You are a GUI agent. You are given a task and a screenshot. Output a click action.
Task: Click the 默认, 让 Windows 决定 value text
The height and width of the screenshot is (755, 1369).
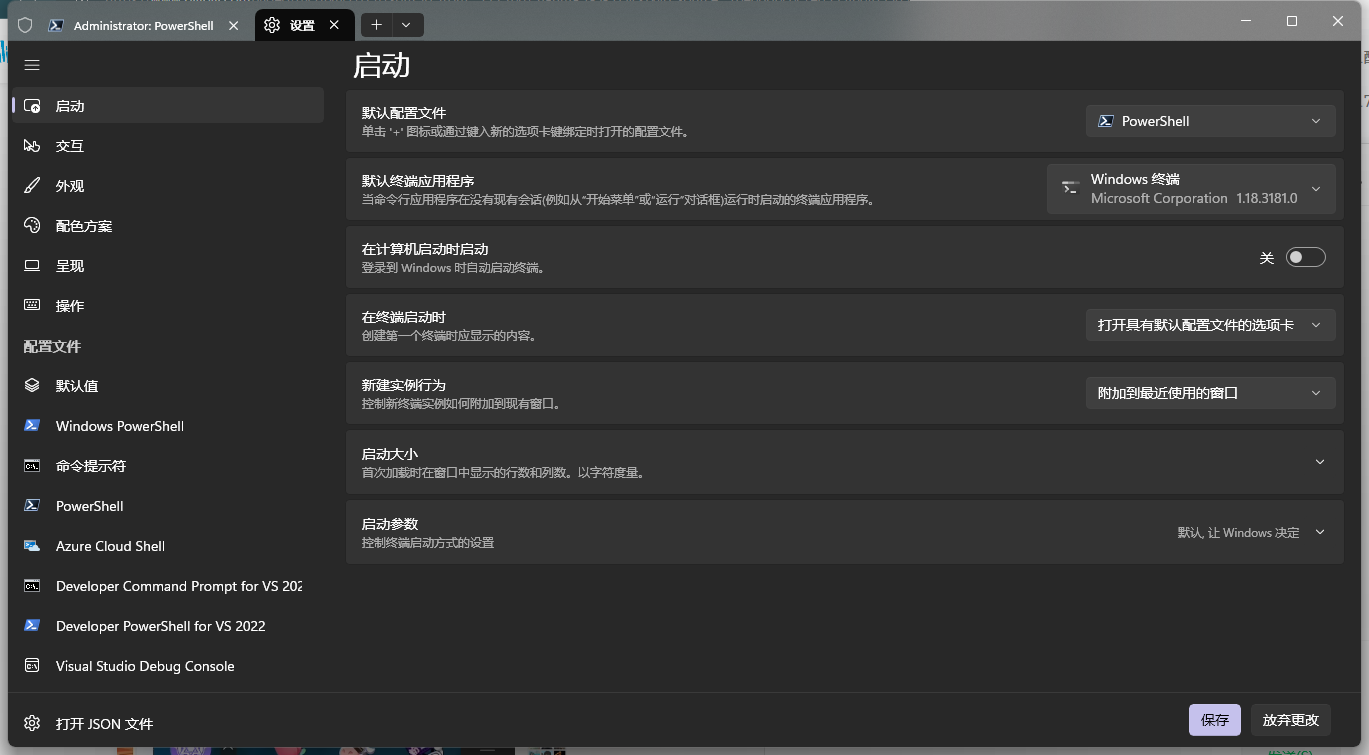[x=1238, y=533]
